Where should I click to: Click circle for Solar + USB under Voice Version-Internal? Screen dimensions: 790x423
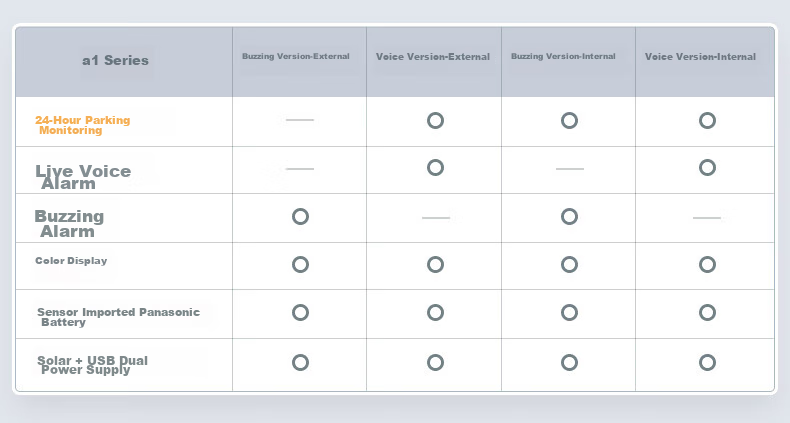click(x=707, y=363)
